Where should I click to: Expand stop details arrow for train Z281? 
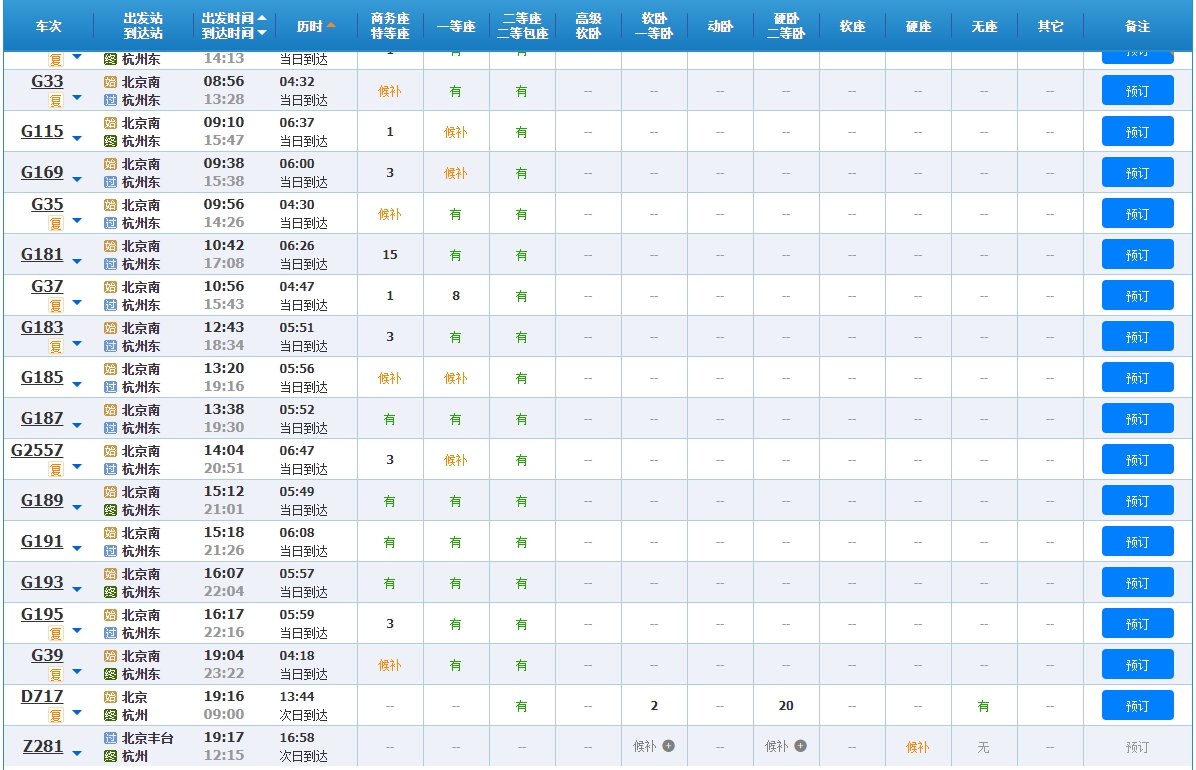(77, 753)
